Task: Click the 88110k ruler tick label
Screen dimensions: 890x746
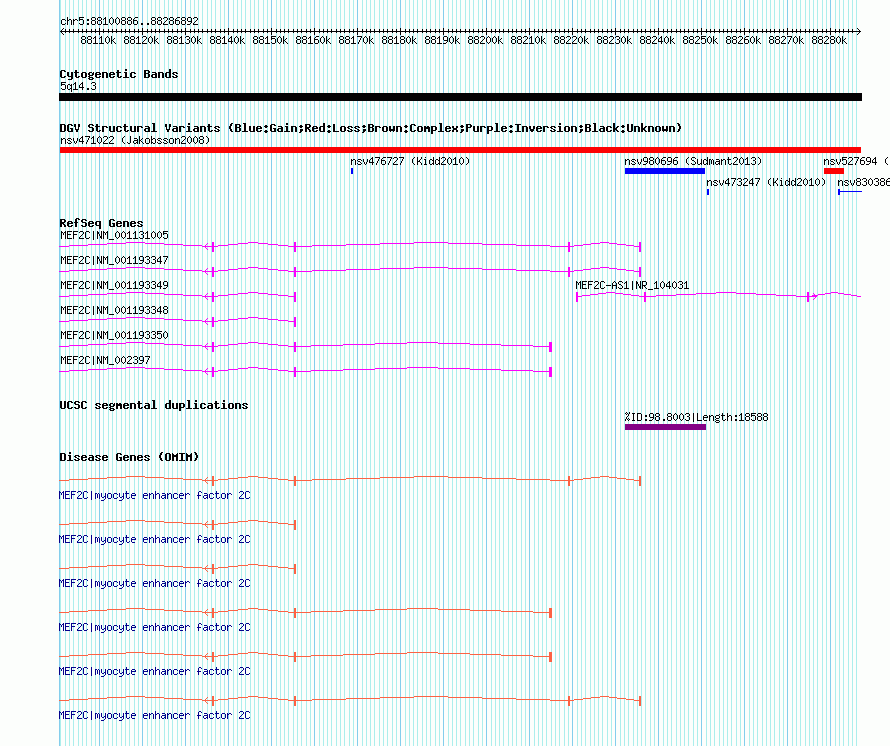Action: [x=98, y=40]
